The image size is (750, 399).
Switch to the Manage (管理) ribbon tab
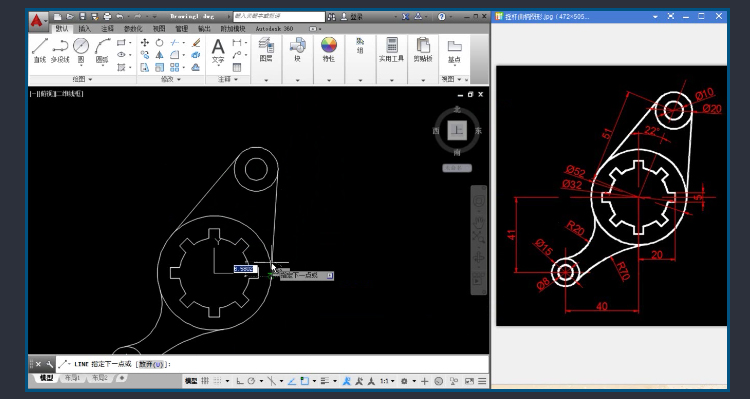pyautogui.click(x=182, y=29)
